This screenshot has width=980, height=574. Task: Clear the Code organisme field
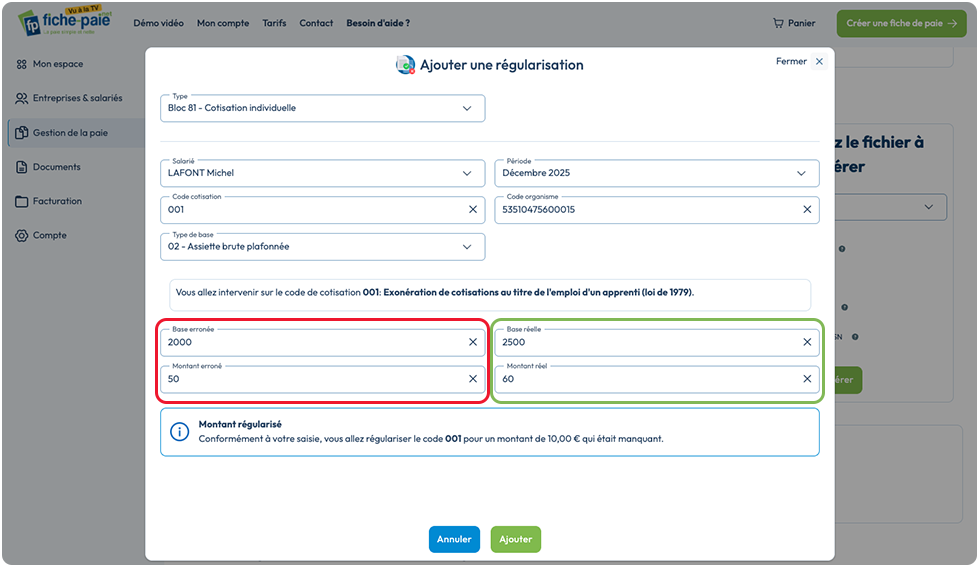tap(808, 210)
